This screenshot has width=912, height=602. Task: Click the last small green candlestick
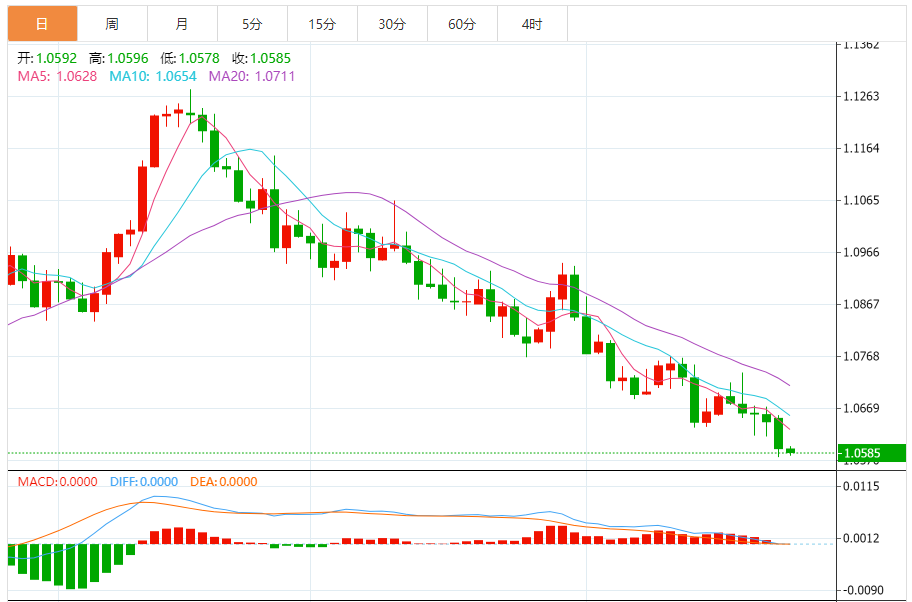pos(790,451)
